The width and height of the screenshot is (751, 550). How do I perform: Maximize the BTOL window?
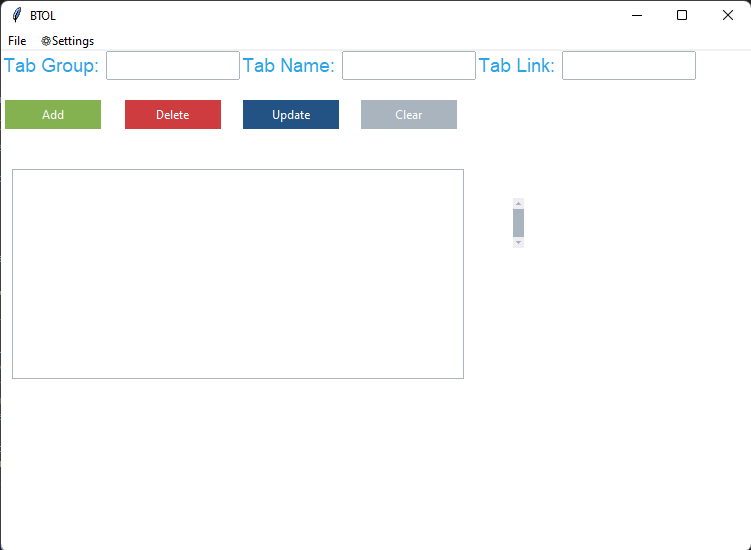(x=682, y=15)
